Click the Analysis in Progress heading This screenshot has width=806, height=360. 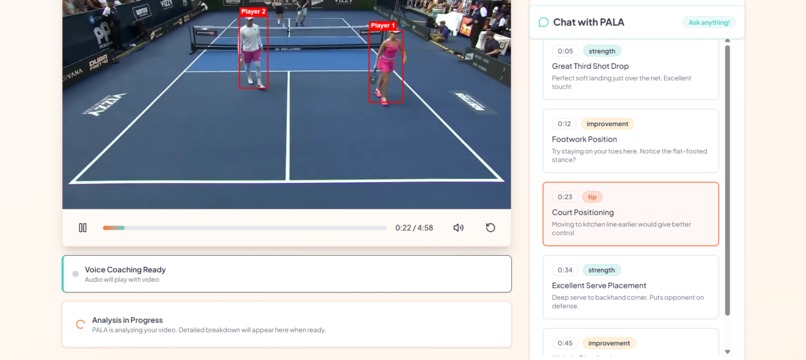pyautogui.click(x=127, y=320)
